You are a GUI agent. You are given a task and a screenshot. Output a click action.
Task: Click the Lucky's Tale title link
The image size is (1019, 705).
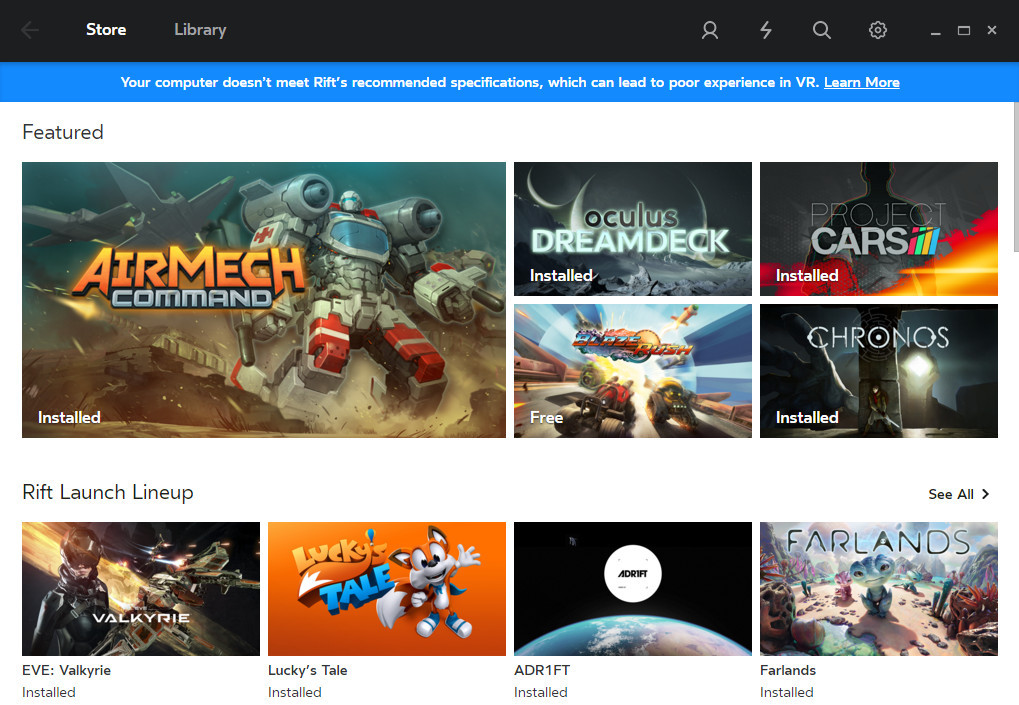[x=308, y=670]
